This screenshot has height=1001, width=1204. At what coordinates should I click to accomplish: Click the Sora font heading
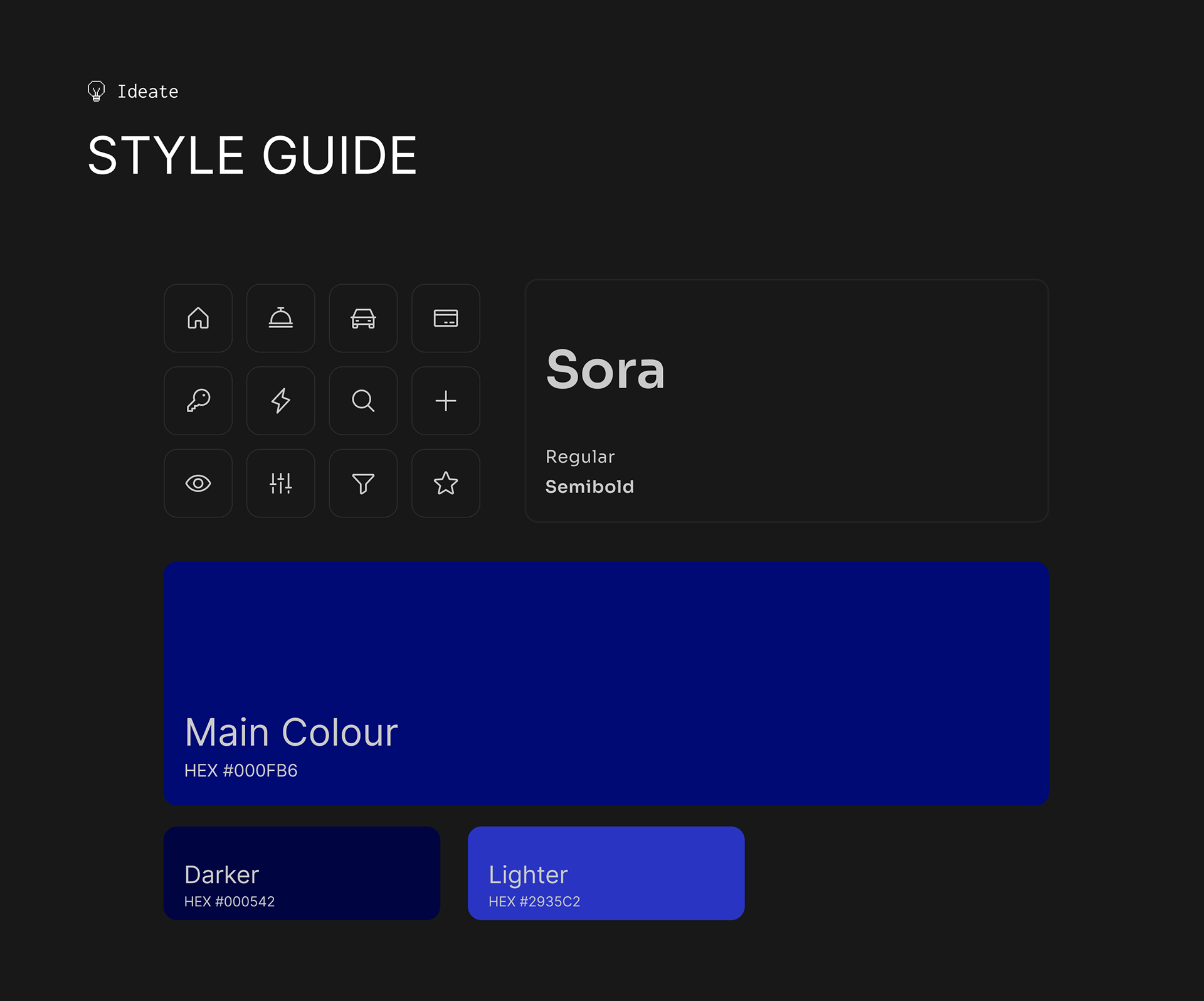pyautogui.click(x=605, y=370)
